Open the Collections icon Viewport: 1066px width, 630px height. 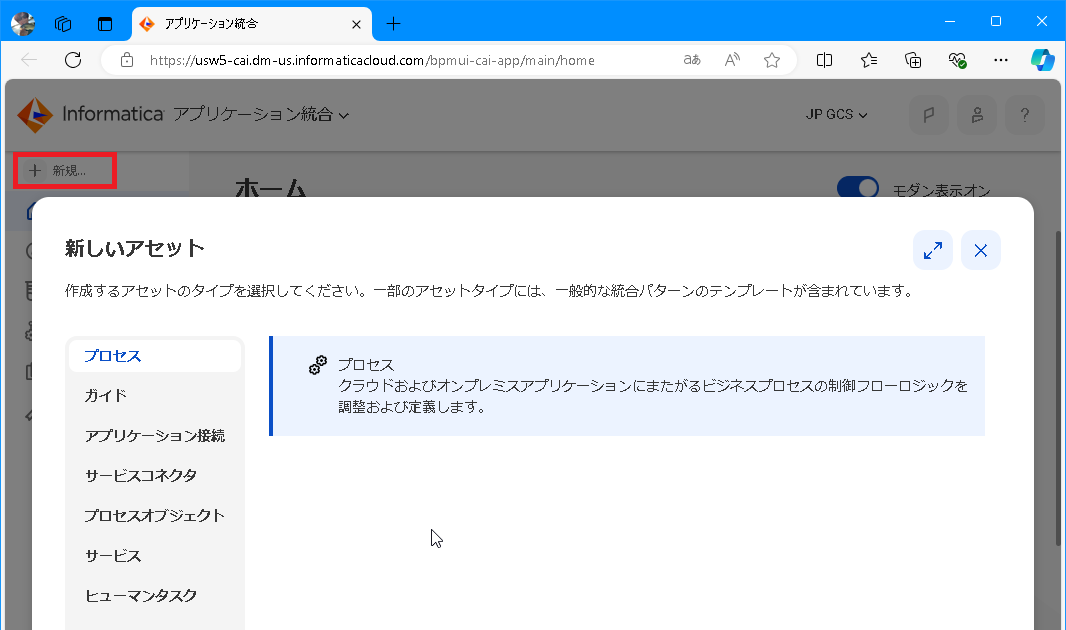(913, 60)
